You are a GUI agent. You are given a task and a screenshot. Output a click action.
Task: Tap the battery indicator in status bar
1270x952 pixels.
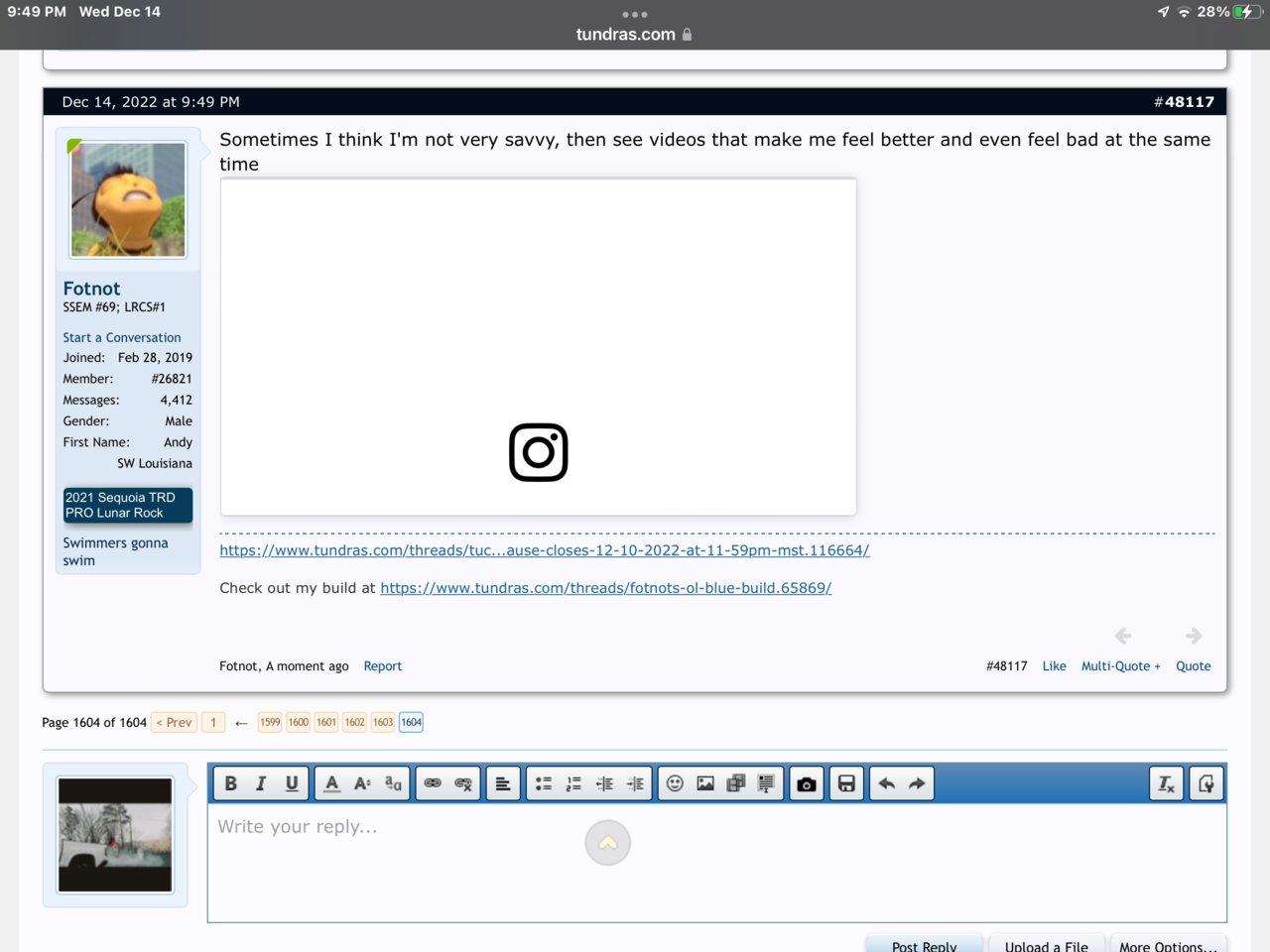(1247, 12)
